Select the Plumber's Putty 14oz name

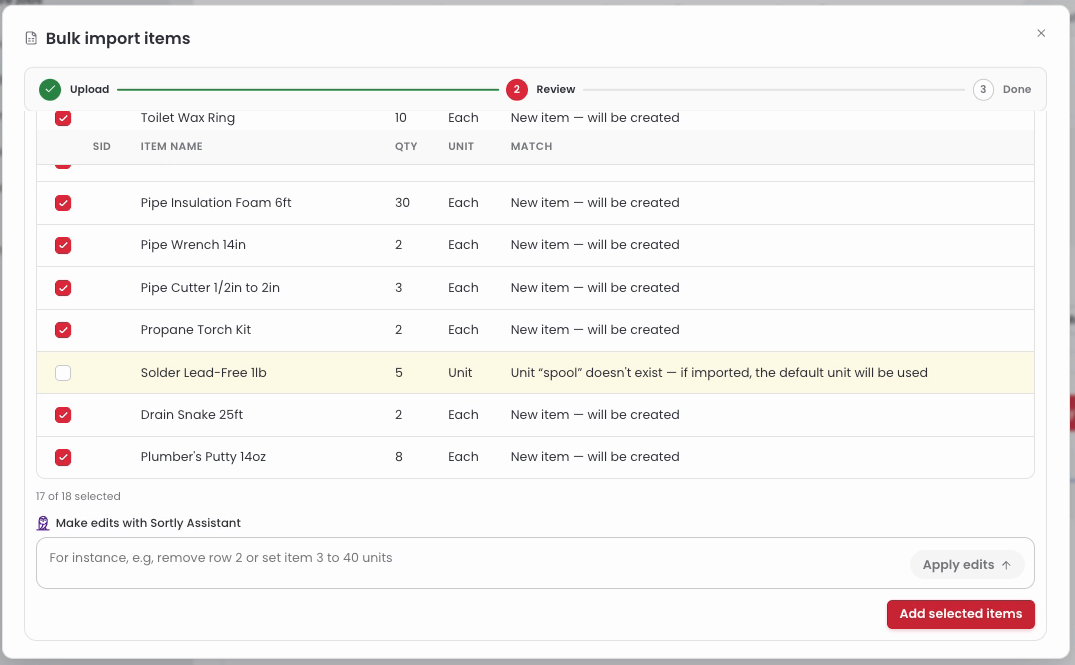(203, 457)
